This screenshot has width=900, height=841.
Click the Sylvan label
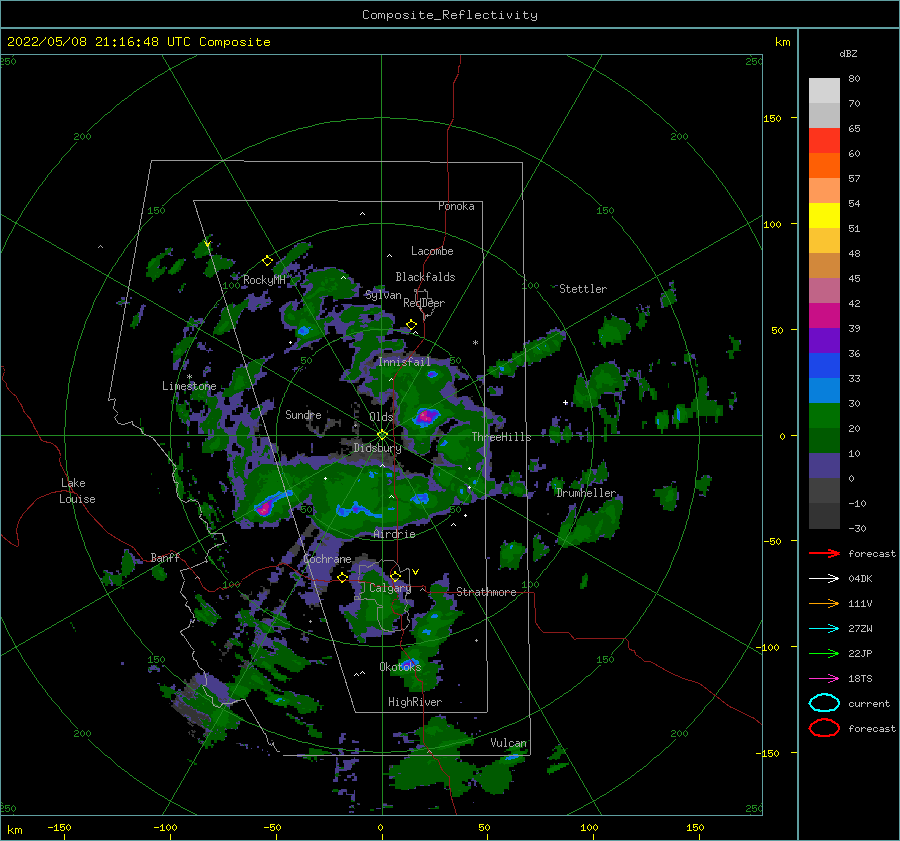tap(383, 295)
